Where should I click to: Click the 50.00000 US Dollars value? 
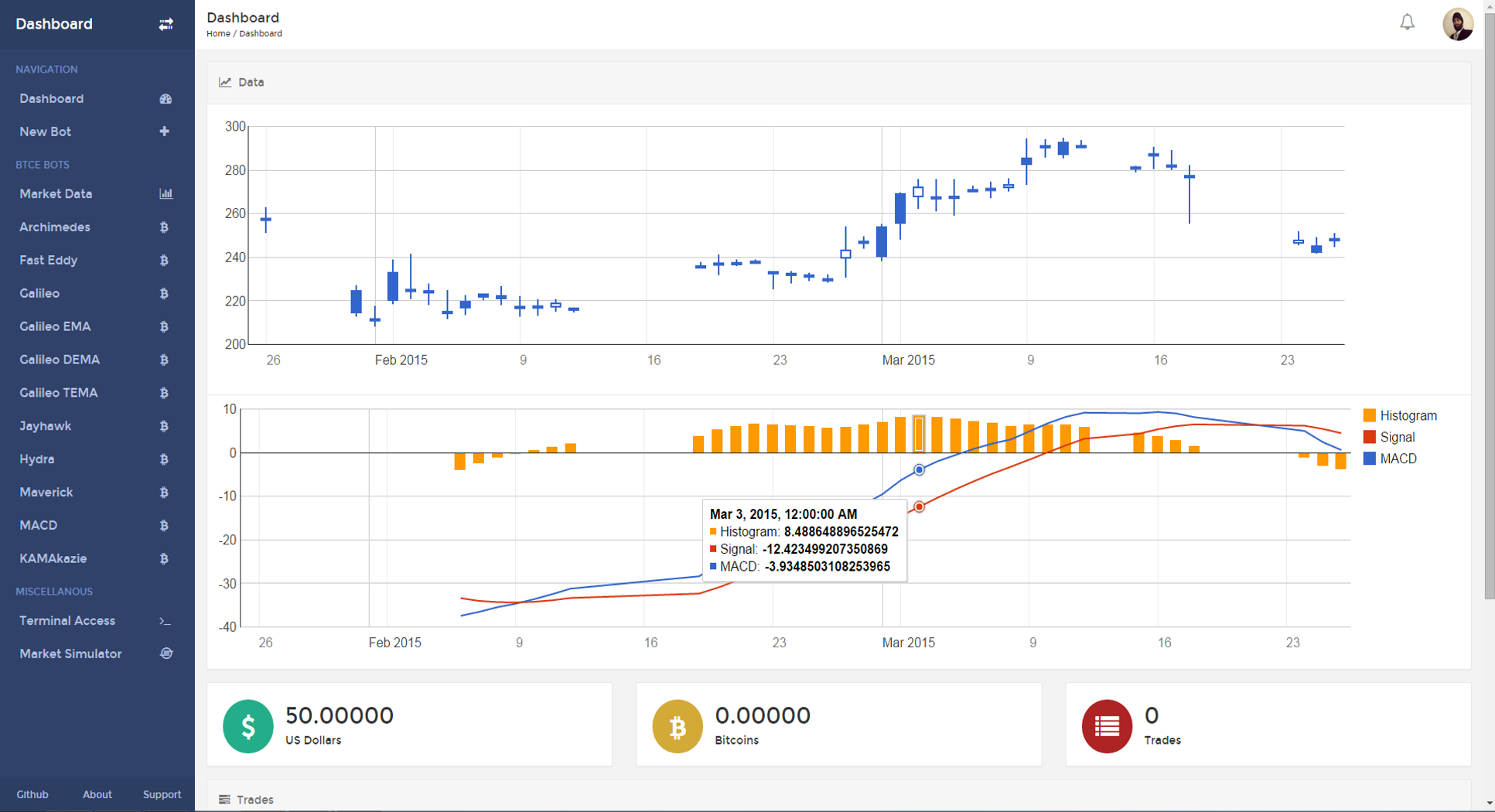(x=340, y=715)
